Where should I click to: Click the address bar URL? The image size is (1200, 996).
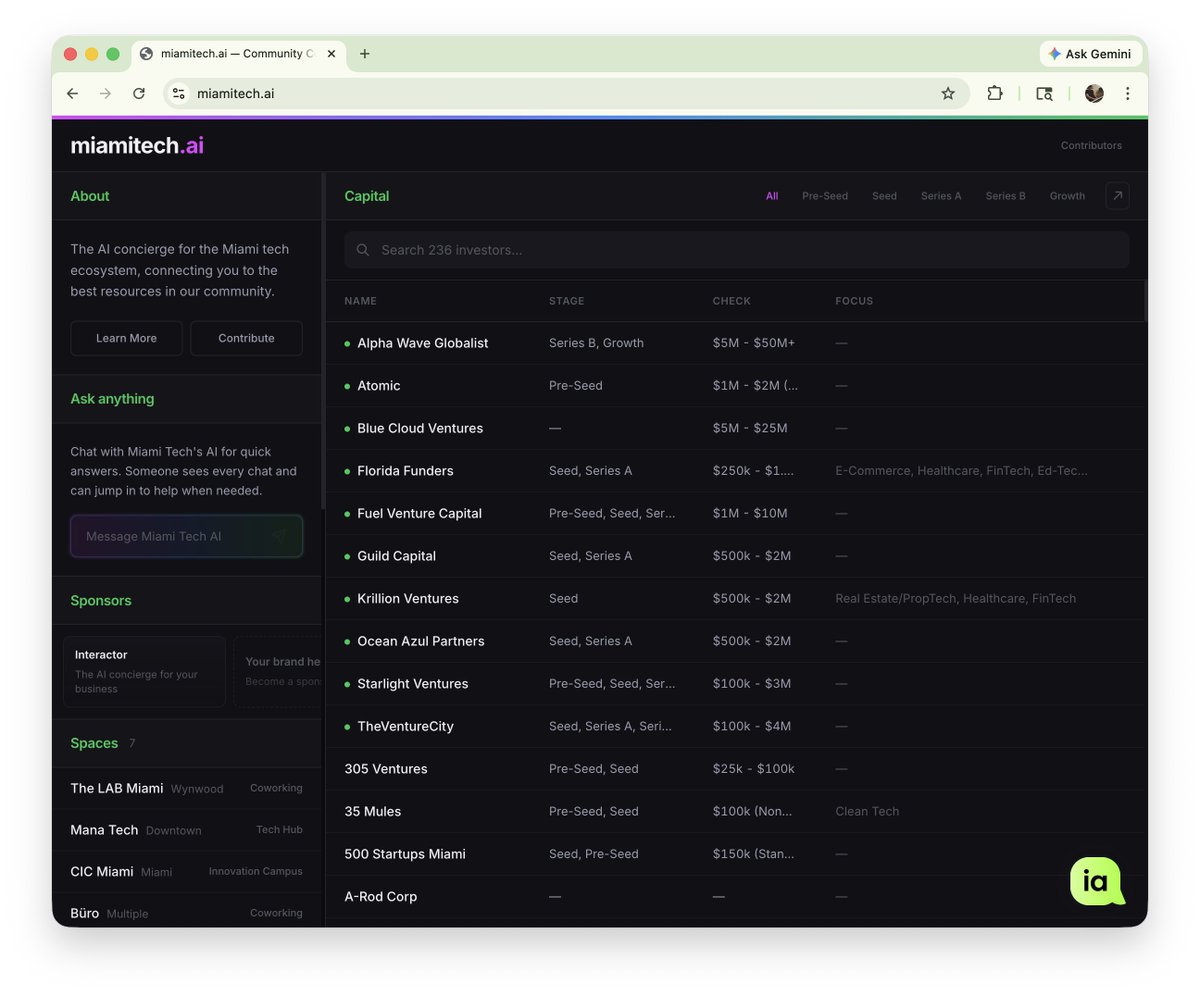coord(236,93)
